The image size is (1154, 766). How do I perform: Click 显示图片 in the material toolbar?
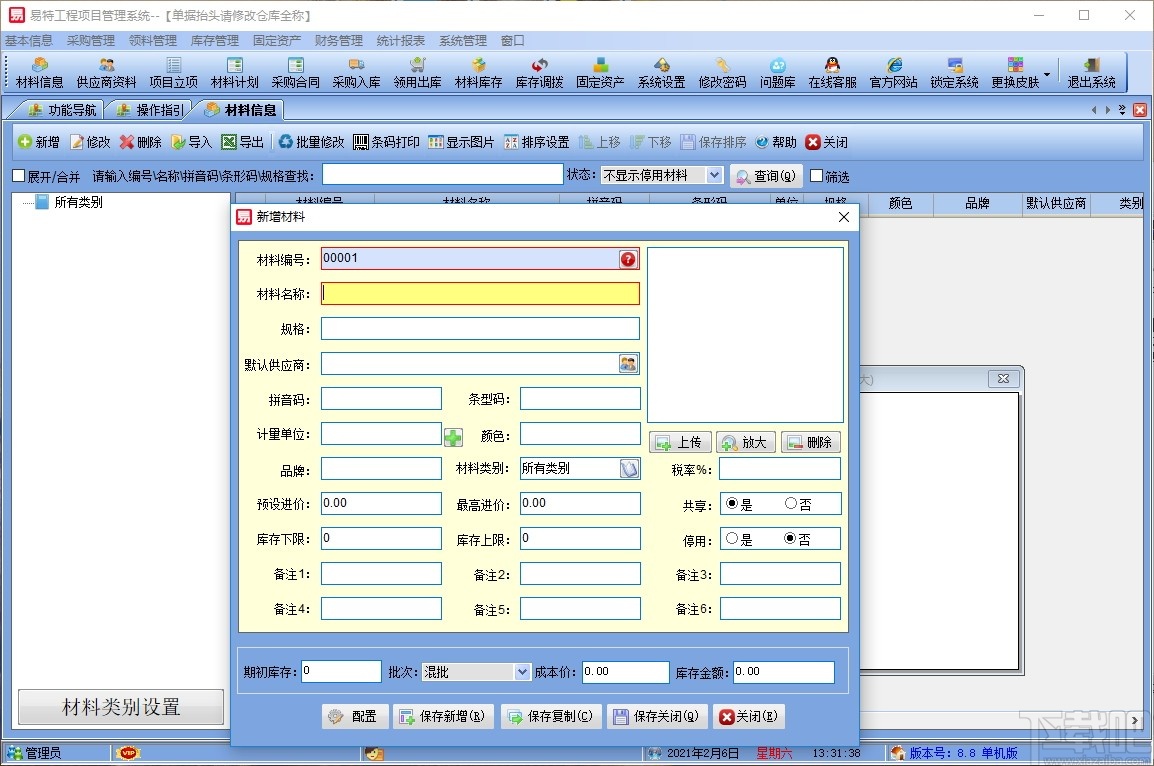tap(461, 142)
